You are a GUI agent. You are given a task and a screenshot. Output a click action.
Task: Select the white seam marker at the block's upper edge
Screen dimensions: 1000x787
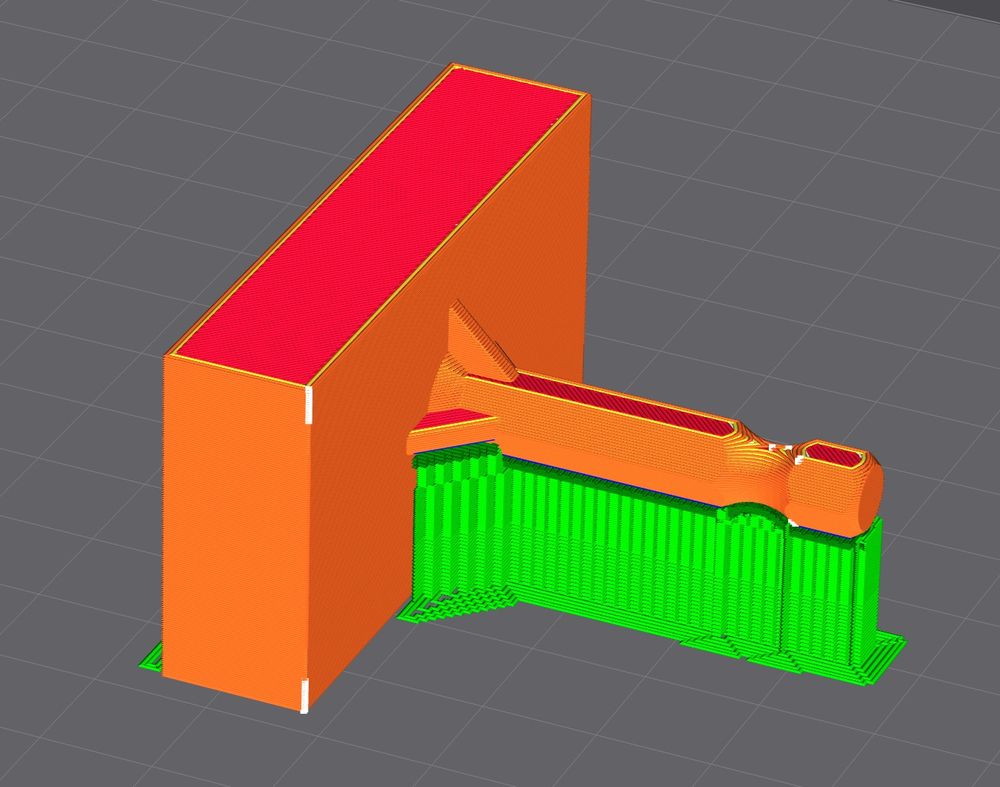(309, 404)
